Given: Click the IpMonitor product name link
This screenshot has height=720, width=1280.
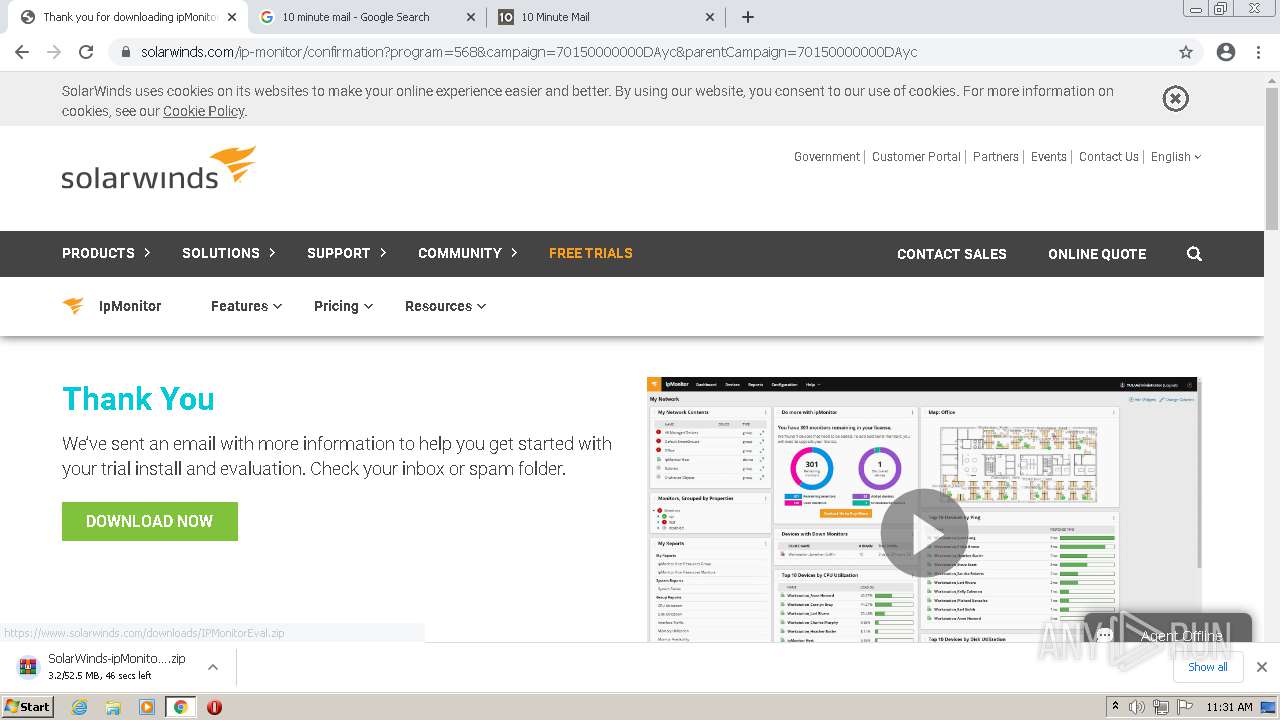Looking at the screenshot, I should 130,306.
